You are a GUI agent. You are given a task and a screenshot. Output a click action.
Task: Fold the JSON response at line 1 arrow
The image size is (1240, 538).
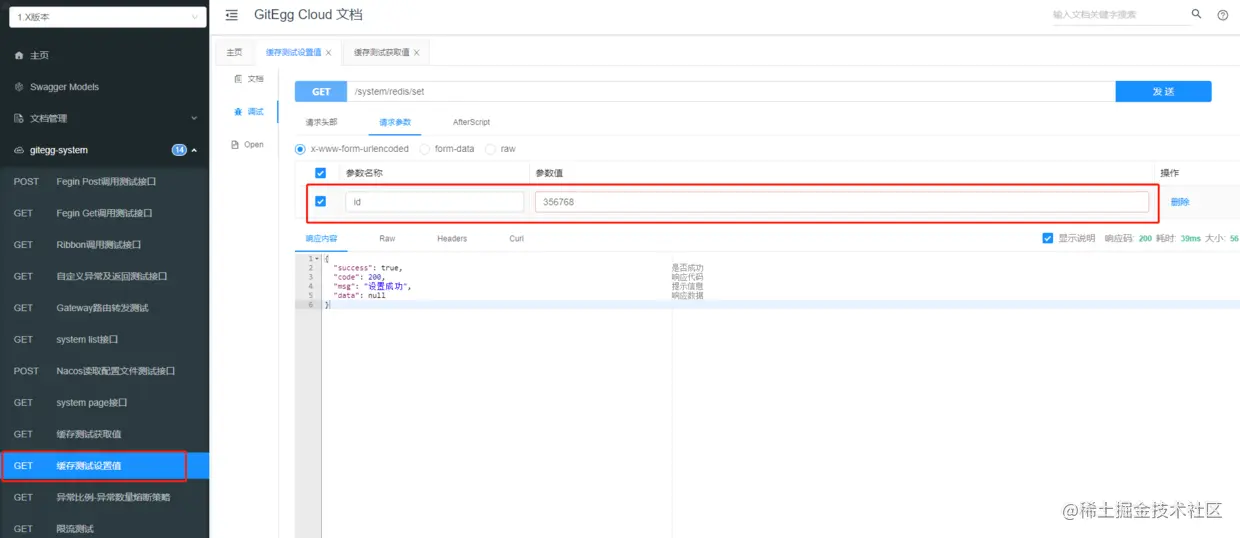point(317,259)
